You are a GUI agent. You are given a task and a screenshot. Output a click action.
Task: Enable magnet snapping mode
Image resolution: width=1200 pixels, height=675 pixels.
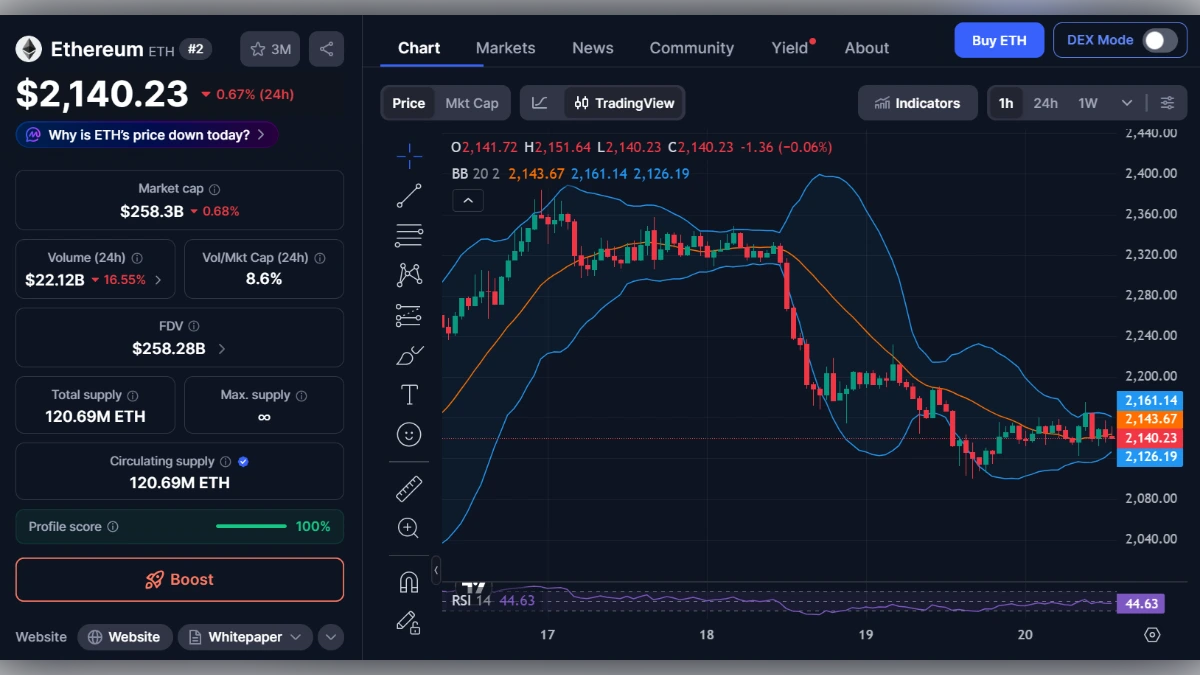coord(409,580)
